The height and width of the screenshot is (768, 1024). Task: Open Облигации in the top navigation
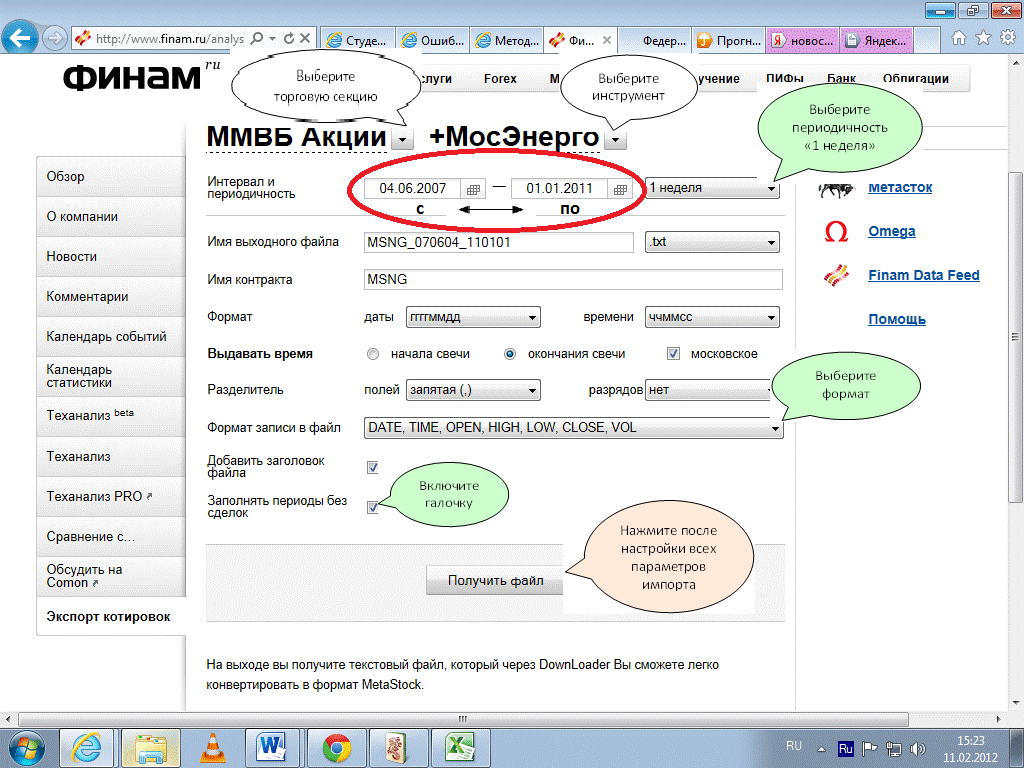916,78
